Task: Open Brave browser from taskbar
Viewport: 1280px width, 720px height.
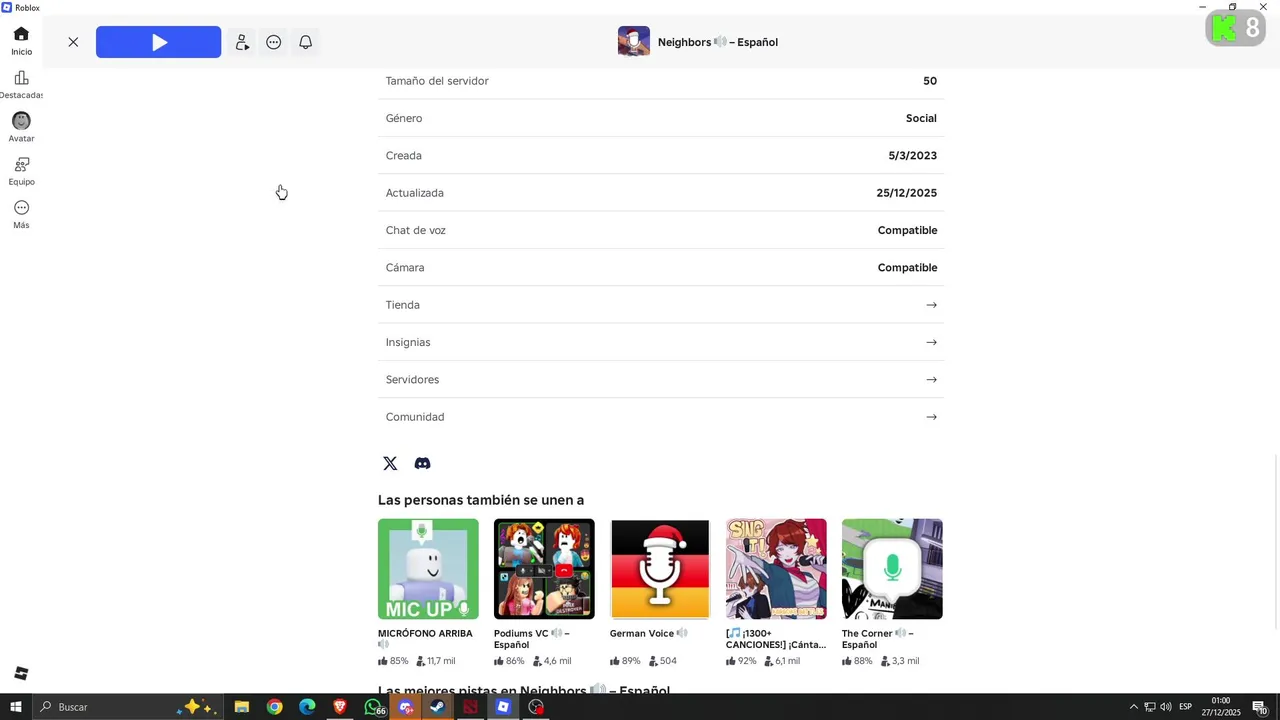Action: [x=340, y=707]
